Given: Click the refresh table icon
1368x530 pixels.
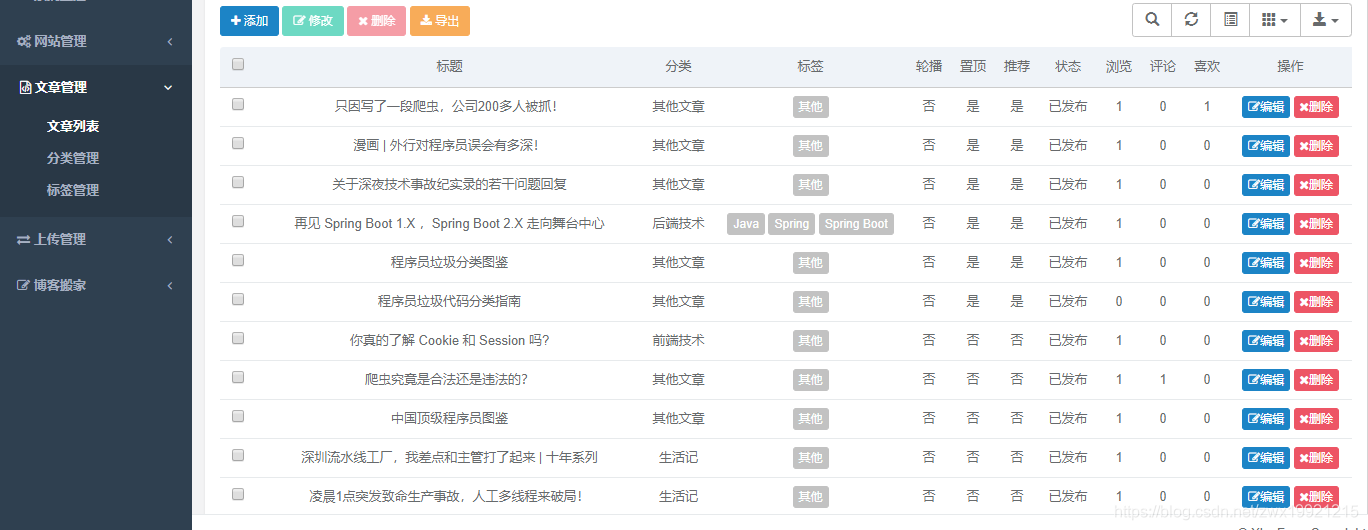Looking at the screenshot, I should 1191,20.
